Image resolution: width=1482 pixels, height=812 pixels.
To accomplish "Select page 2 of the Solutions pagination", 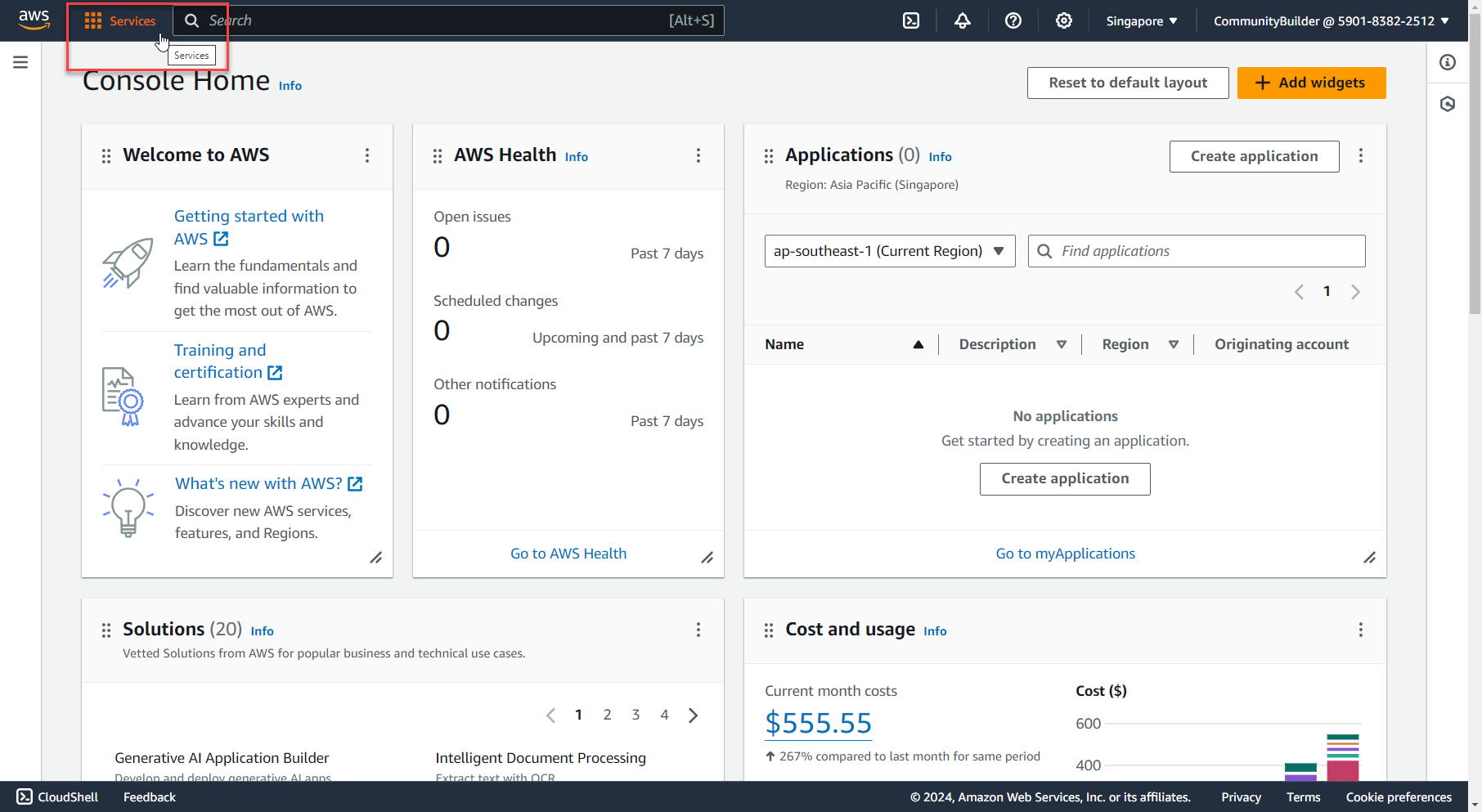I will pyautogui.click(x=607, y=714).
